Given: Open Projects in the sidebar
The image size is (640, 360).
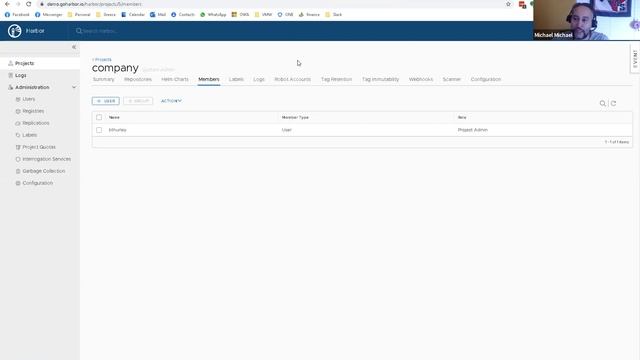Looking at the screenshot, I should 24,63.
